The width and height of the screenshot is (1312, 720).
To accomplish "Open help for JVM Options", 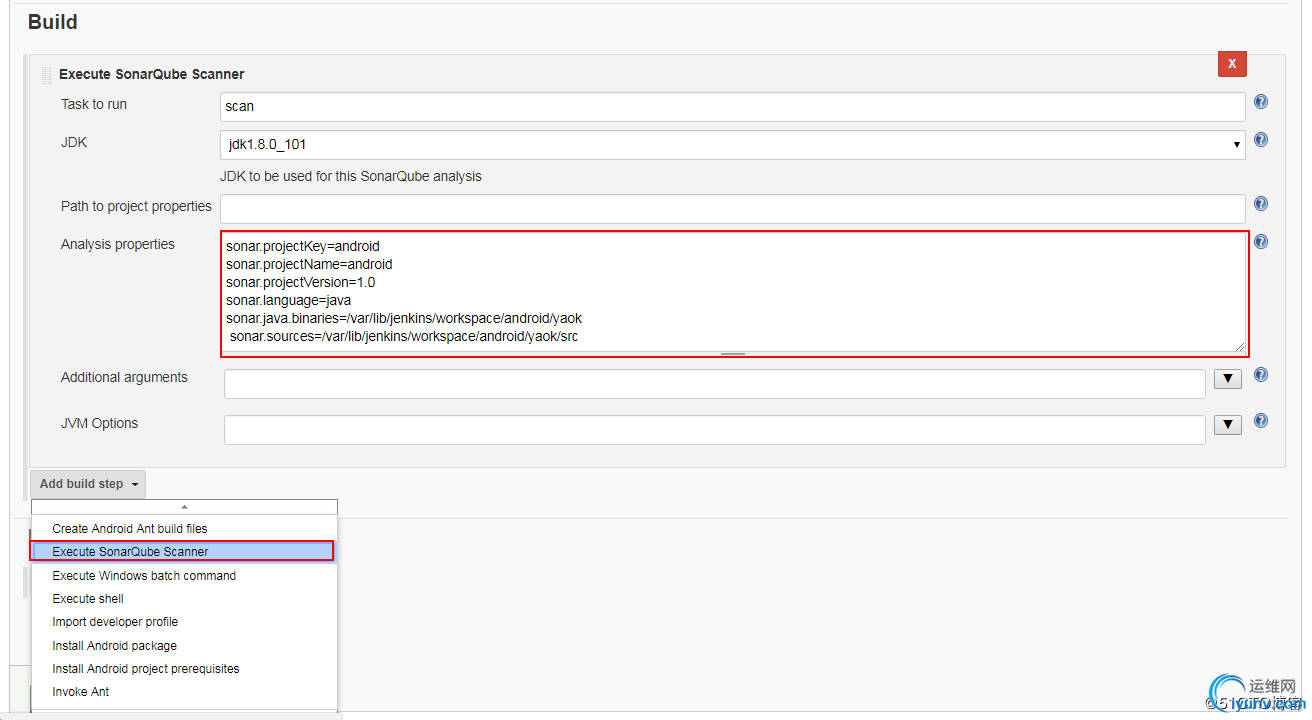I will tap(1261, 421).
